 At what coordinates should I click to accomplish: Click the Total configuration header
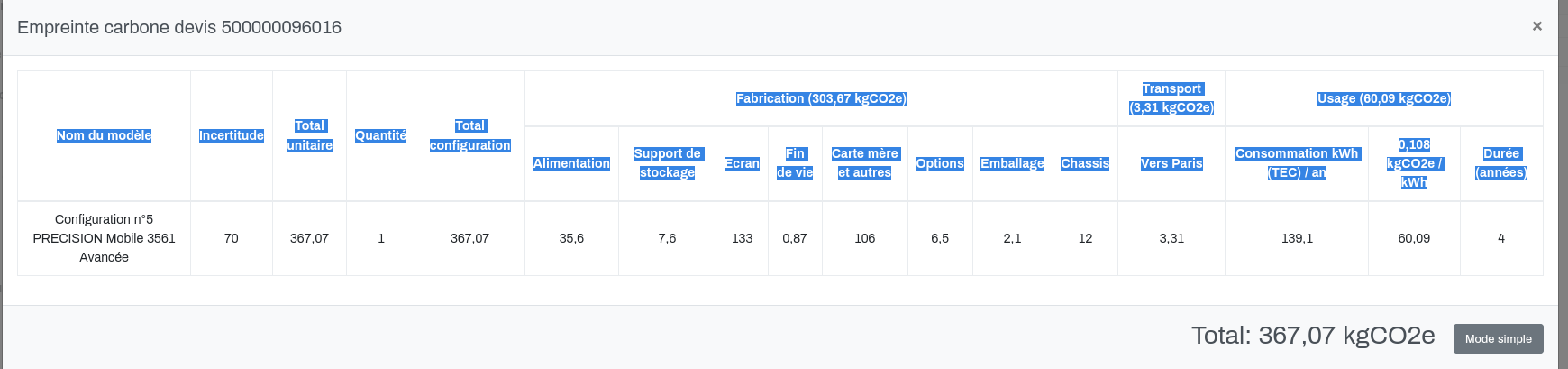point(469,135)
